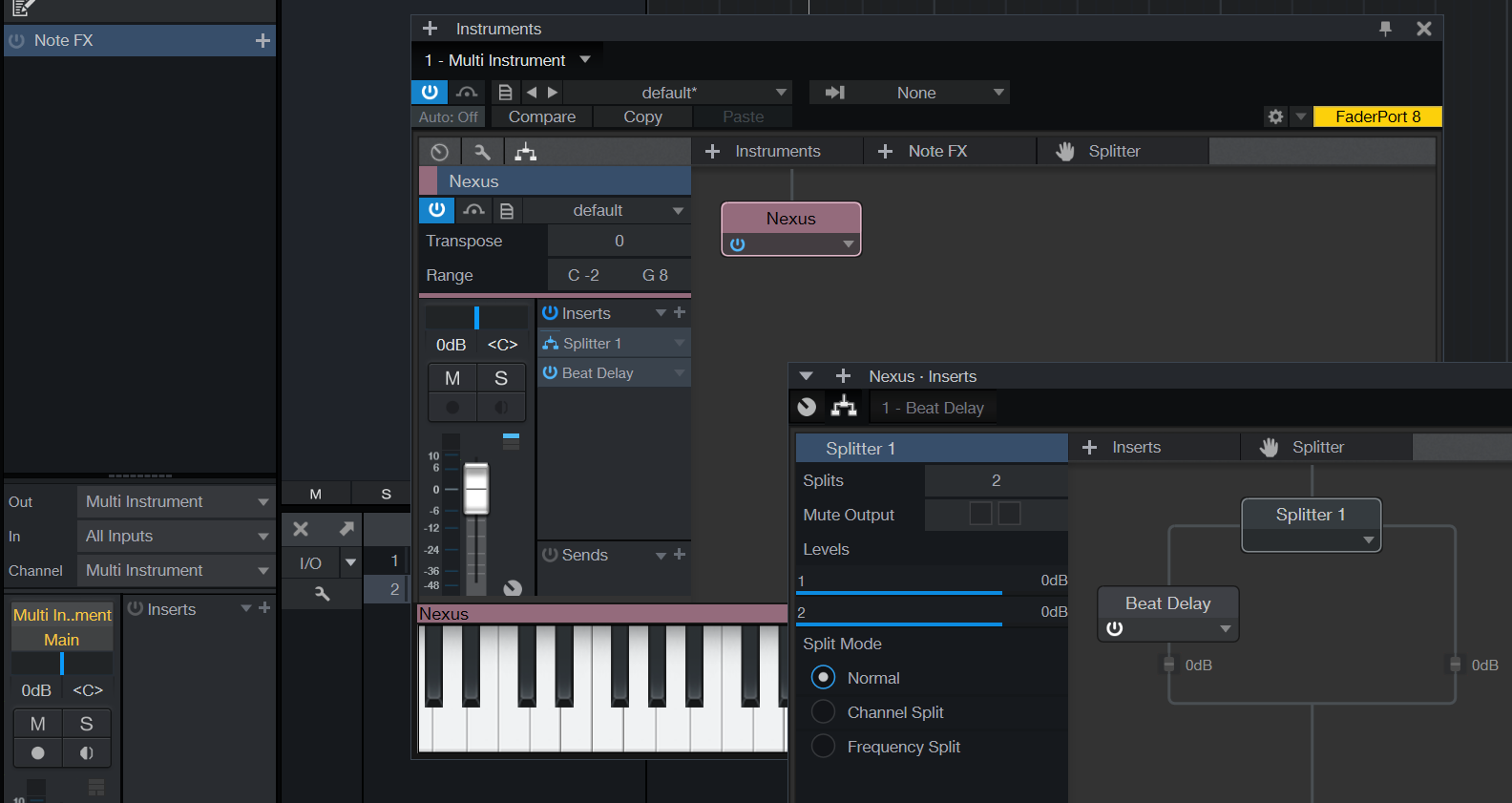1512x803 pixels.
Task: Open the All Inputs dropdown
Action: pos(176,536)
